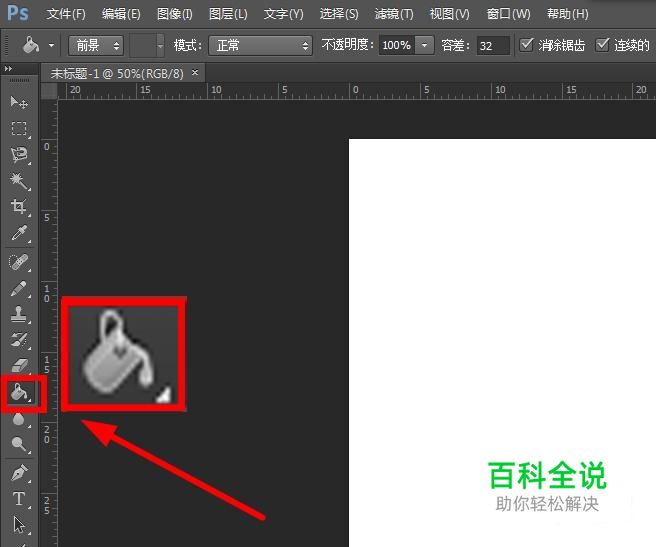The image size is (656, 547).
Task: Open the 模式 正常 blend mode dropdown
Action: click(260, 45)
